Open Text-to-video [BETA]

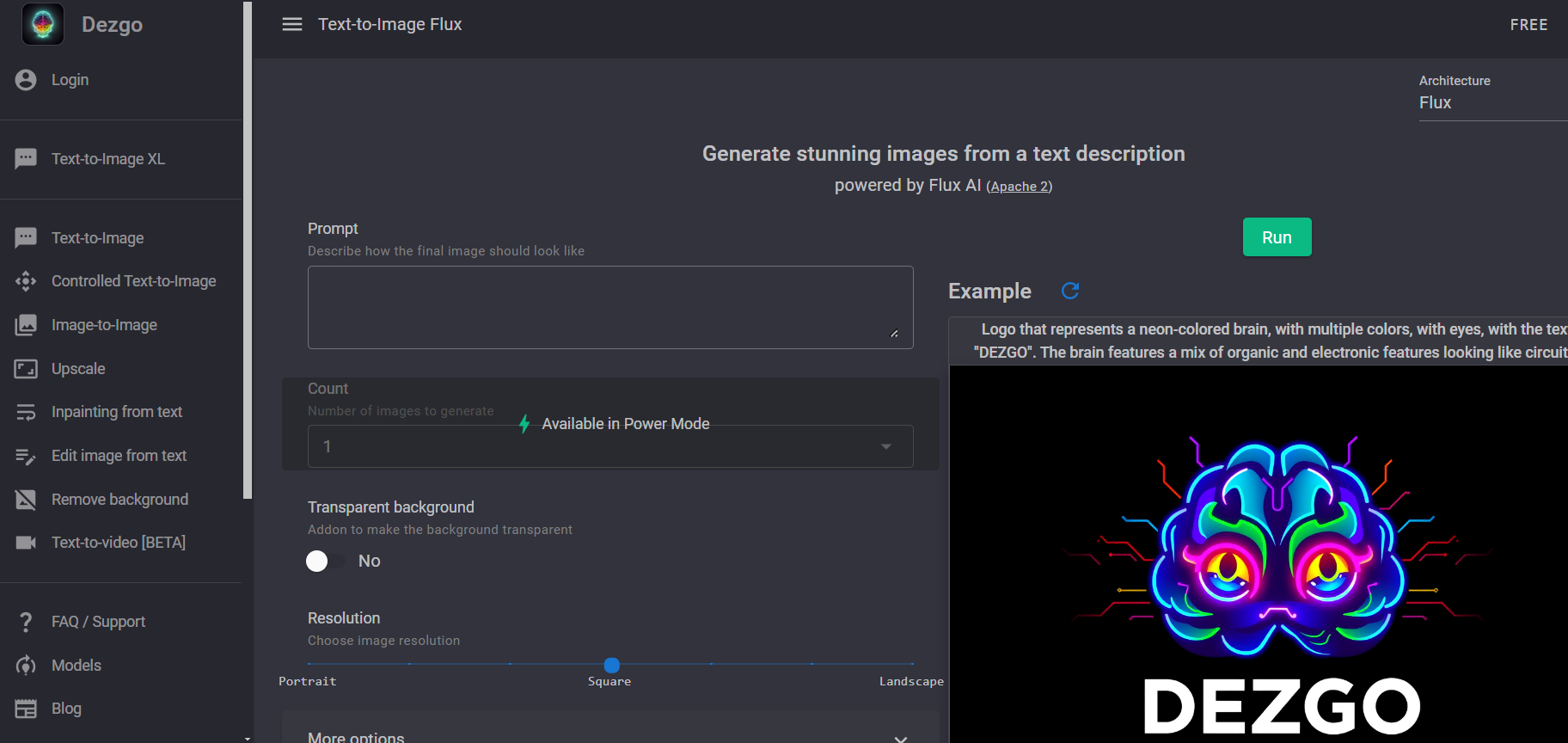[x=119, y=543]
